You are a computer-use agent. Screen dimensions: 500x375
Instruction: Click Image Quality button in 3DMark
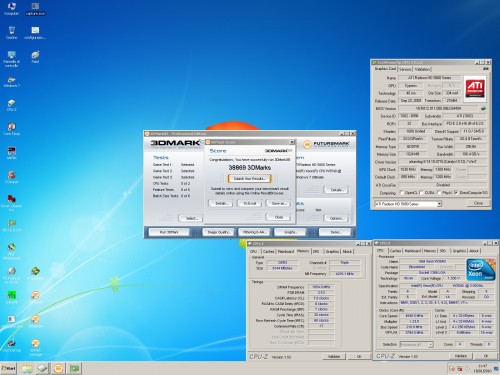[x=218, y=232]
